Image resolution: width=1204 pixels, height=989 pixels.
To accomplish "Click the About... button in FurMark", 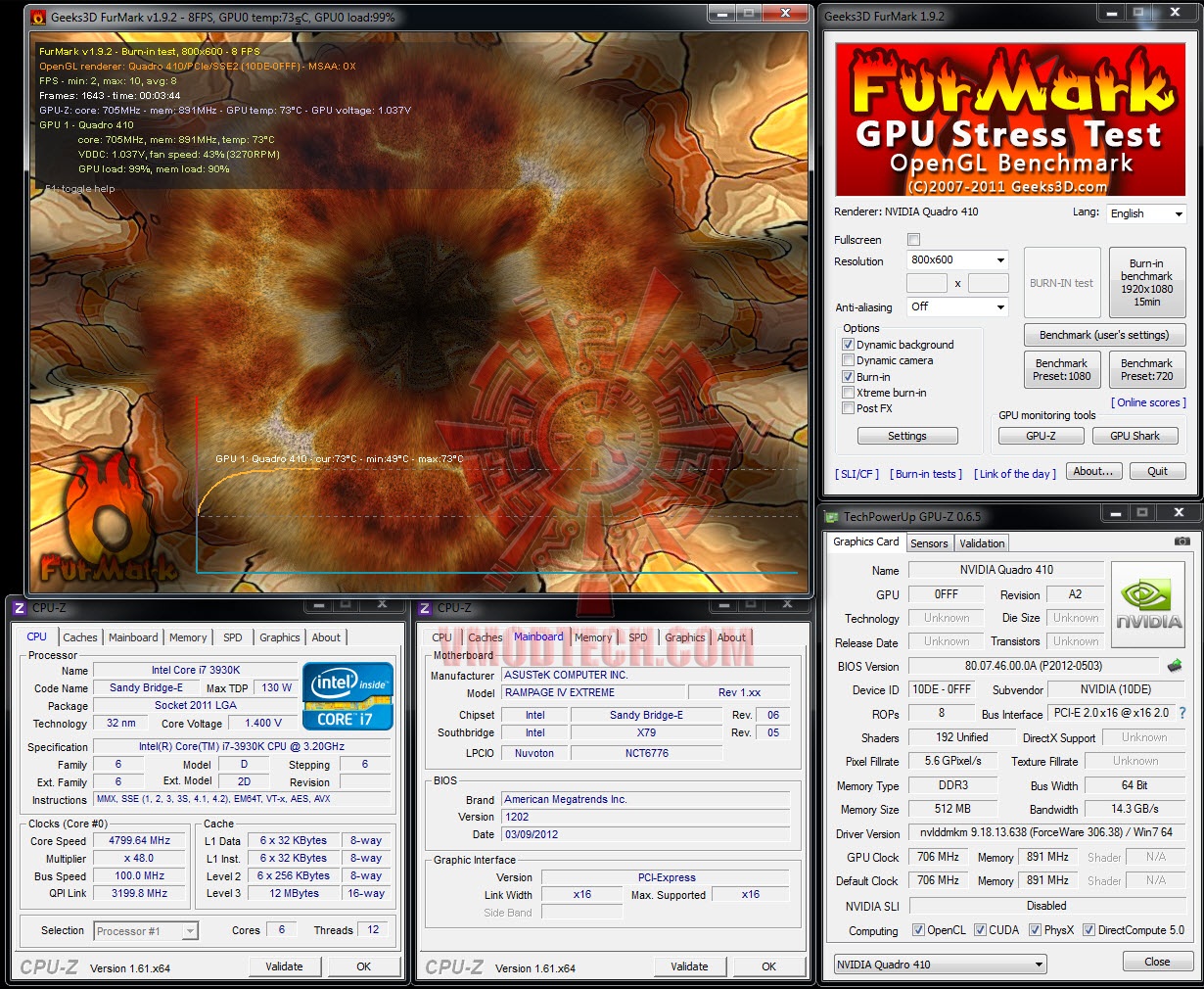I will (x=1093, y=471).
